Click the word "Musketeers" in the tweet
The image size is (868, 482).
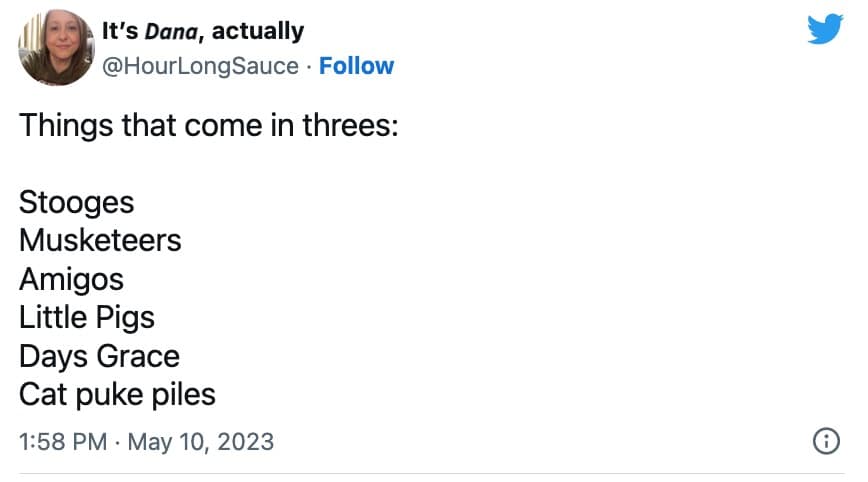[x=100, y=241]
